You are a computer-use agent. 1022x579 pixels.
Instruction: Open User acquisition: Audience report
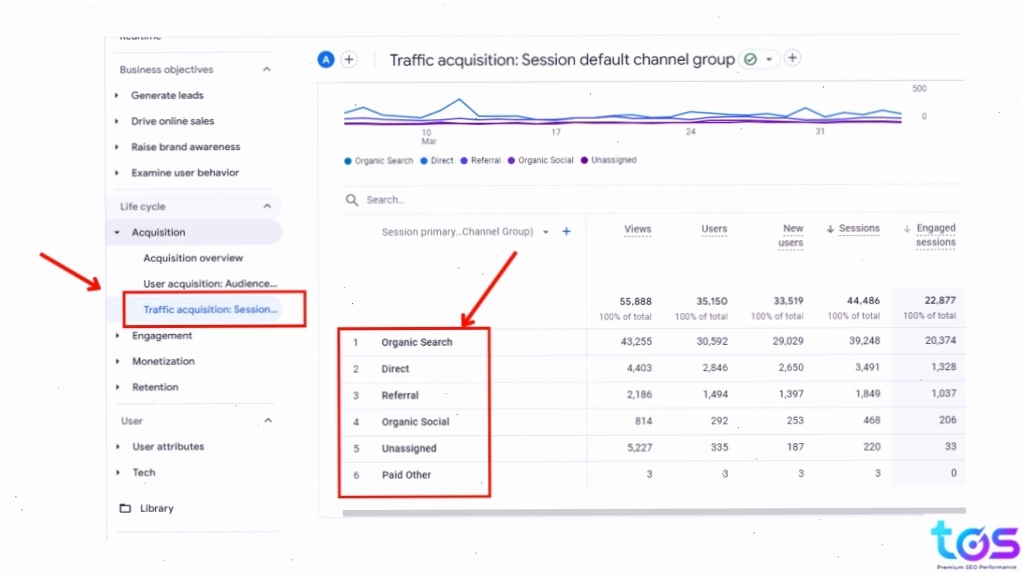point(210,284)
